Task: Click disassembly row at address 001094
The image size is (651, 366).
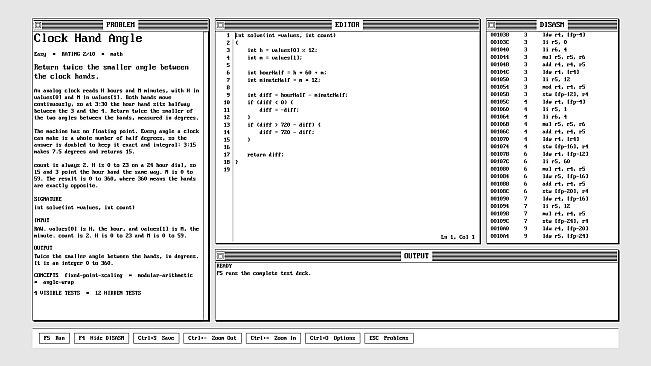Action: tap(551, 207)
